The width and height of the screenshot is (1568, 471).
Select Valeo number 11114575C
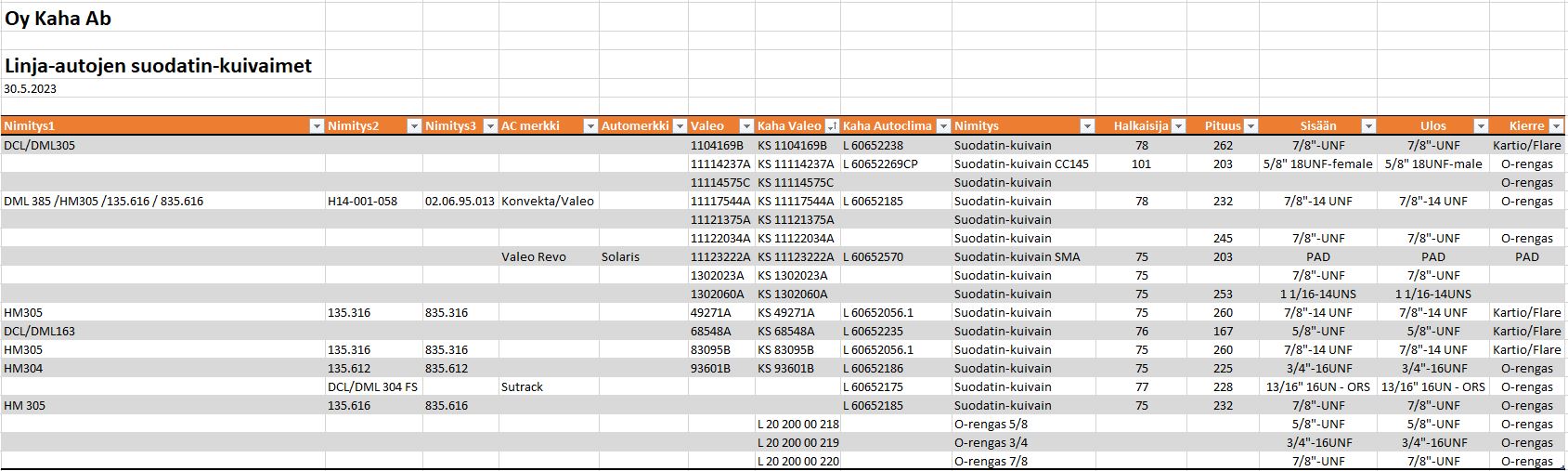721,183
